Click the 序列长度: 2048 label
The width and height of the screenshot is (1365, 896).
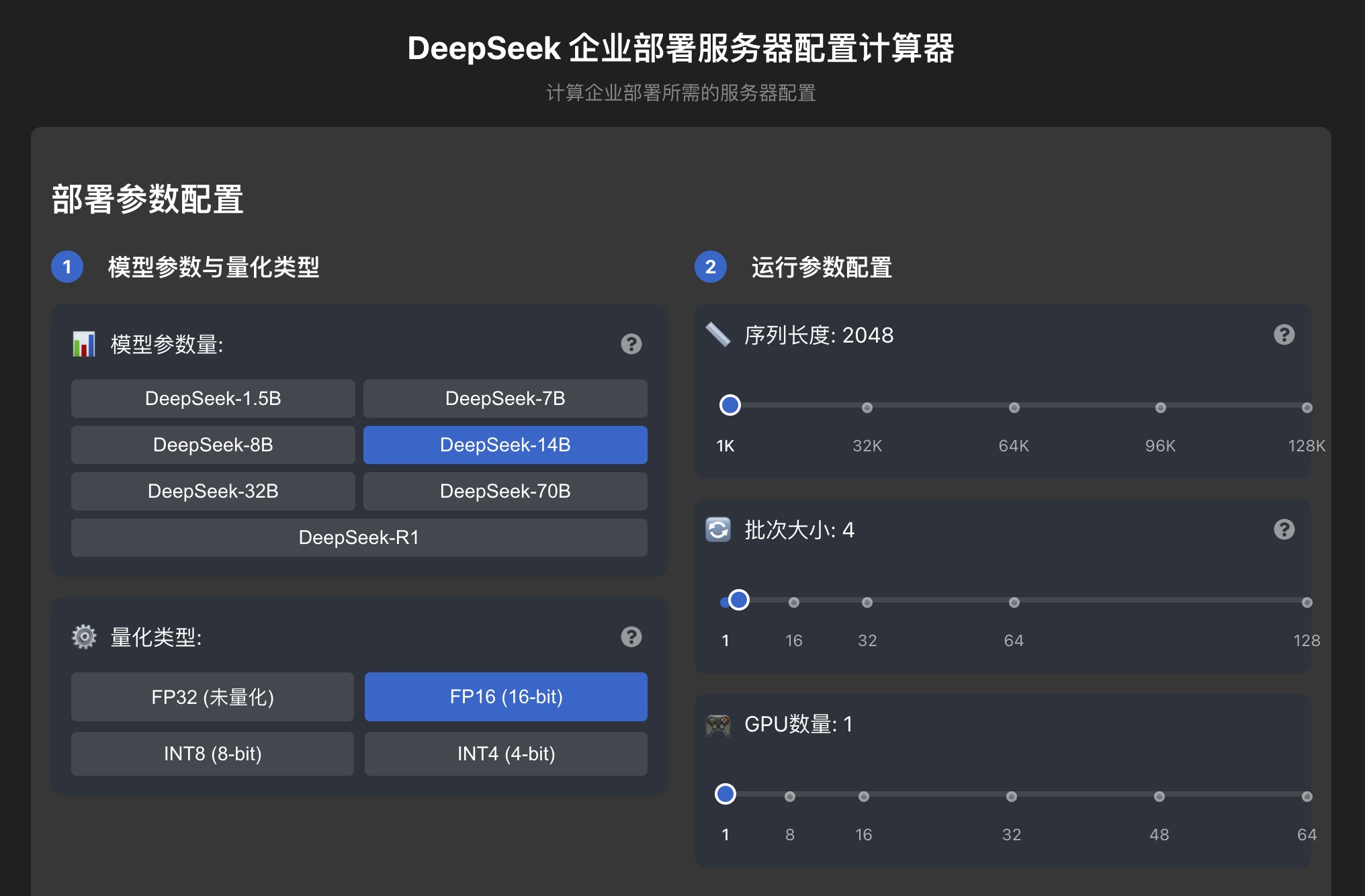pos(819,335)
